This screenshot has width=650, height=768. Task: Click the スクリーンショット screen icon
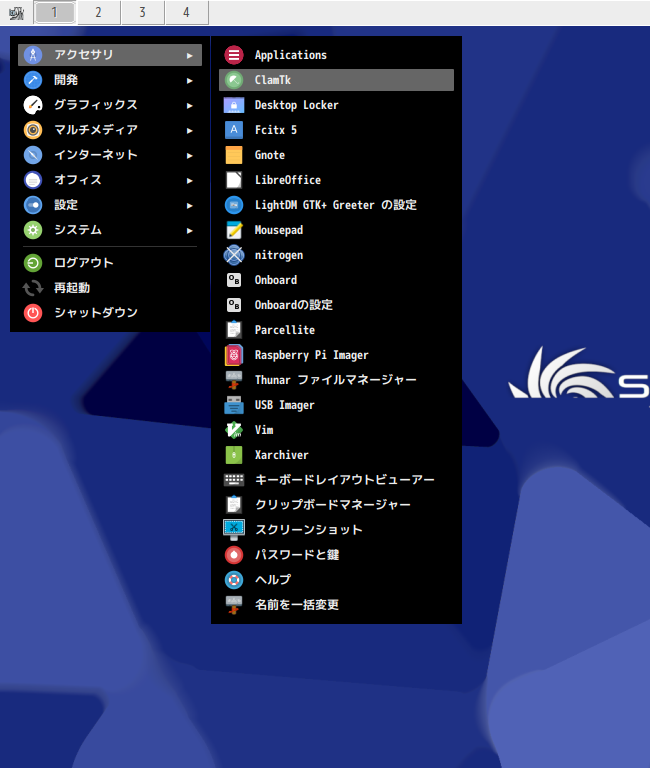(234, 529)
